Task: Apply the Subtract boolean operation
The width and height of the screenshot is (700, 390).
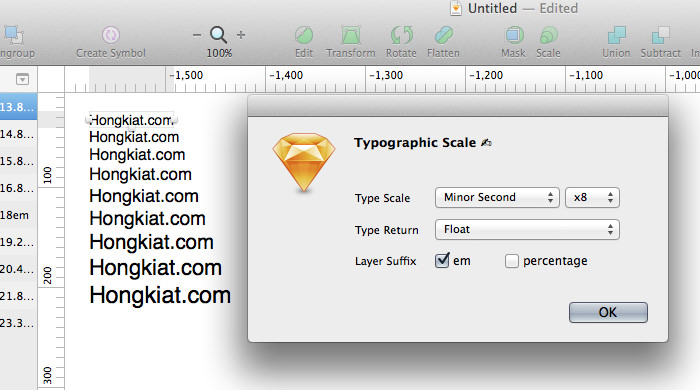Action: click(x=661, y=35)
